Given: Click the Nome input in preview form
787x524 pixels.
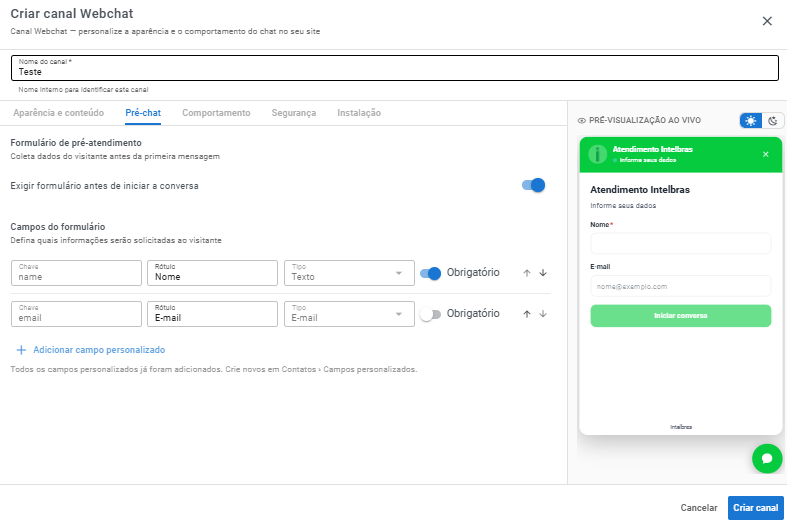Looking at the screenshot, I should click(x=681, y=243).
